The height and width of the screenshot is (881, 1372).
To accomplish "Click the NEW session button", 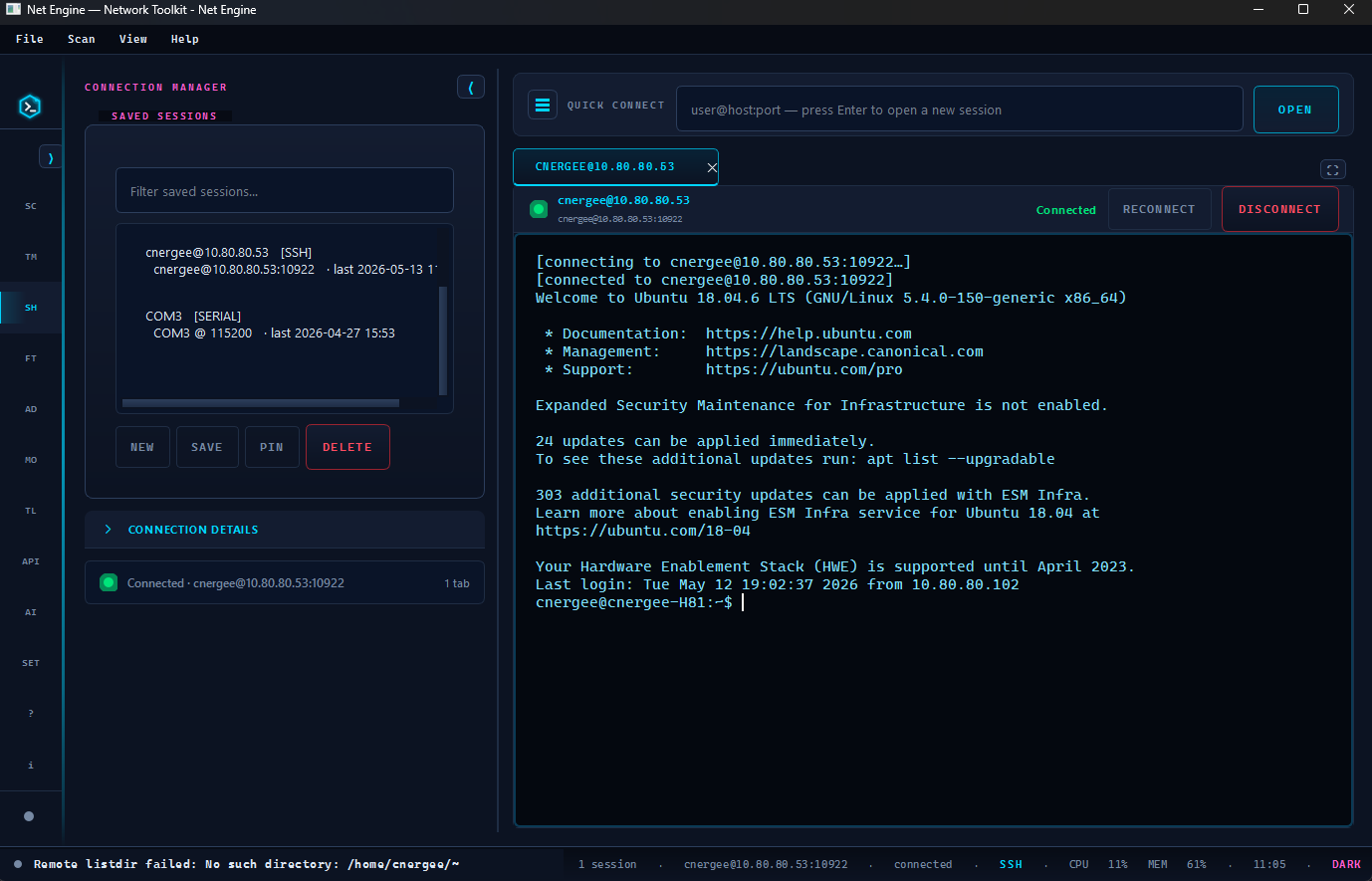I will [142, 447].
